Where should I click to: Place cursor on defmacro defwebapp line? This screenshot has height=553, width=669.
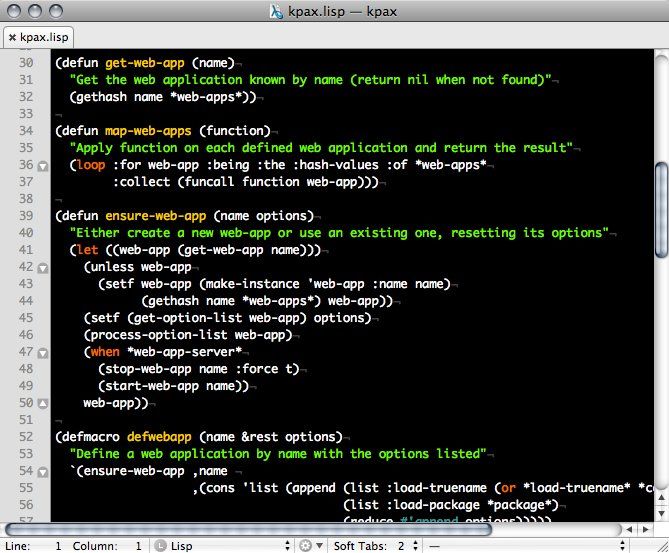(x=200, y=437)
